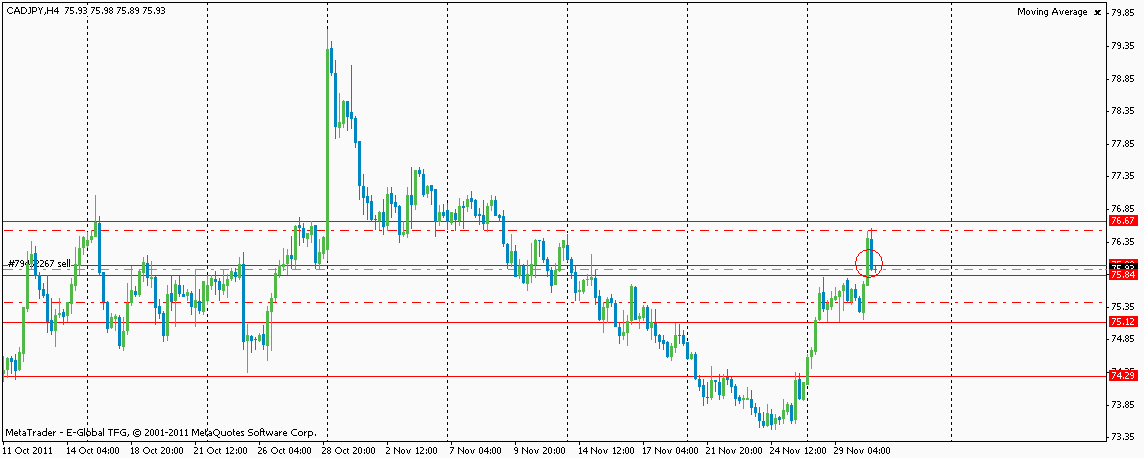The width and height of the screenshot is (1144, 458).
Task: Click the CADJPY,H4 chart symbol header
Action: (x=32, y=11)
